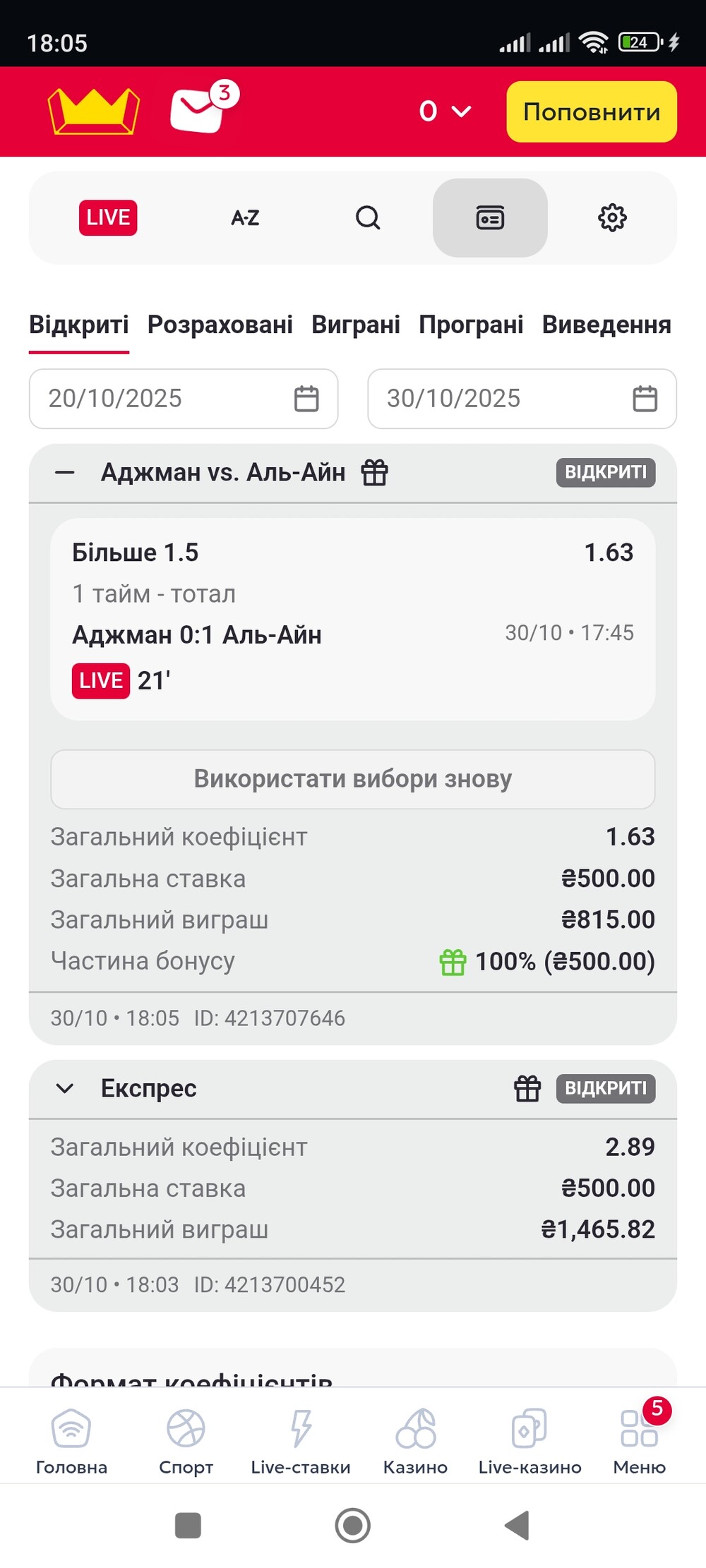Tap the search magnifier icon
706x1568 pixels.
coord(368,217)
